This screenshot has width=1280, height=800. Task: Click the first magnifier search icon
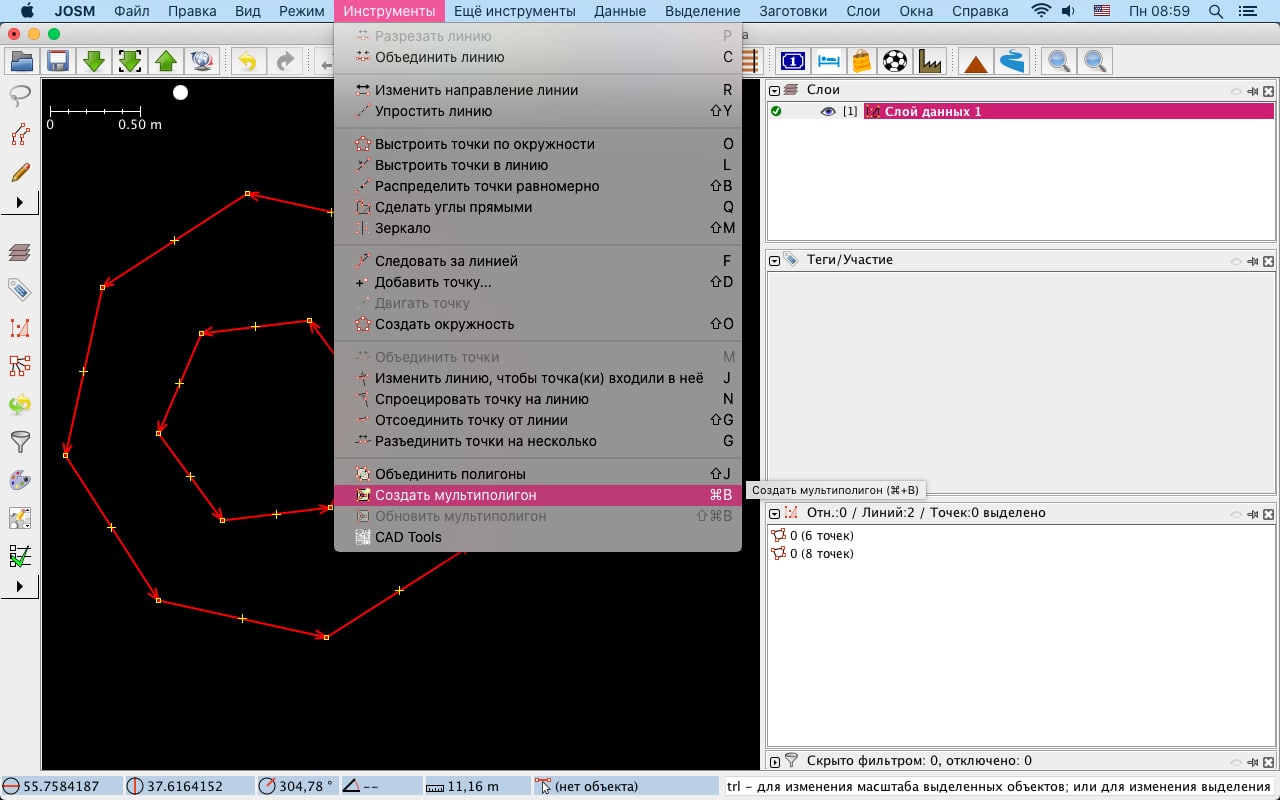pos(1058,61)
